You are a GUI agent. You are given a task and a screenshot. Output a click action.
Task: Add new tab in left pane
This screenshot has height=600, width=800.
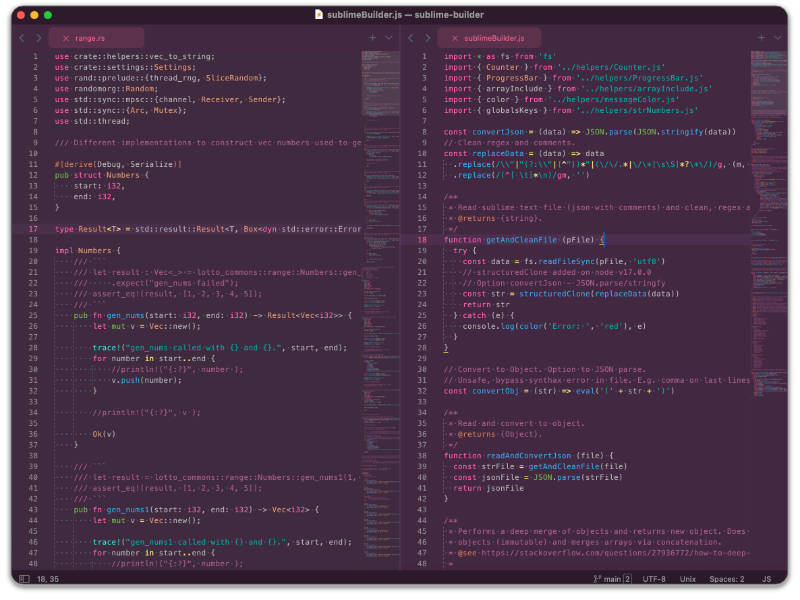pos(372,38)
